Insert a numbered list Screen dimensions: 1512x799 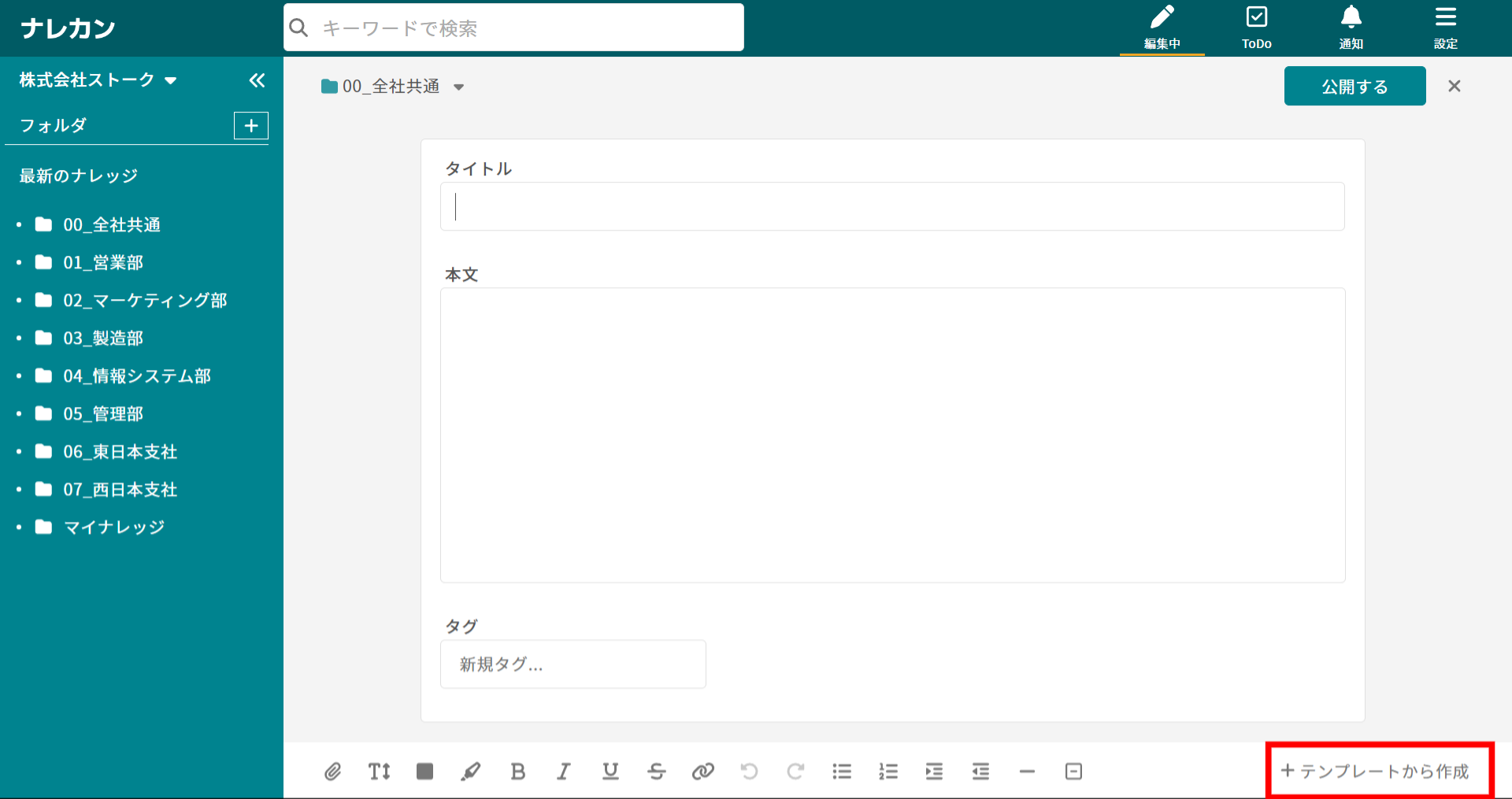[x=888, y=771]
